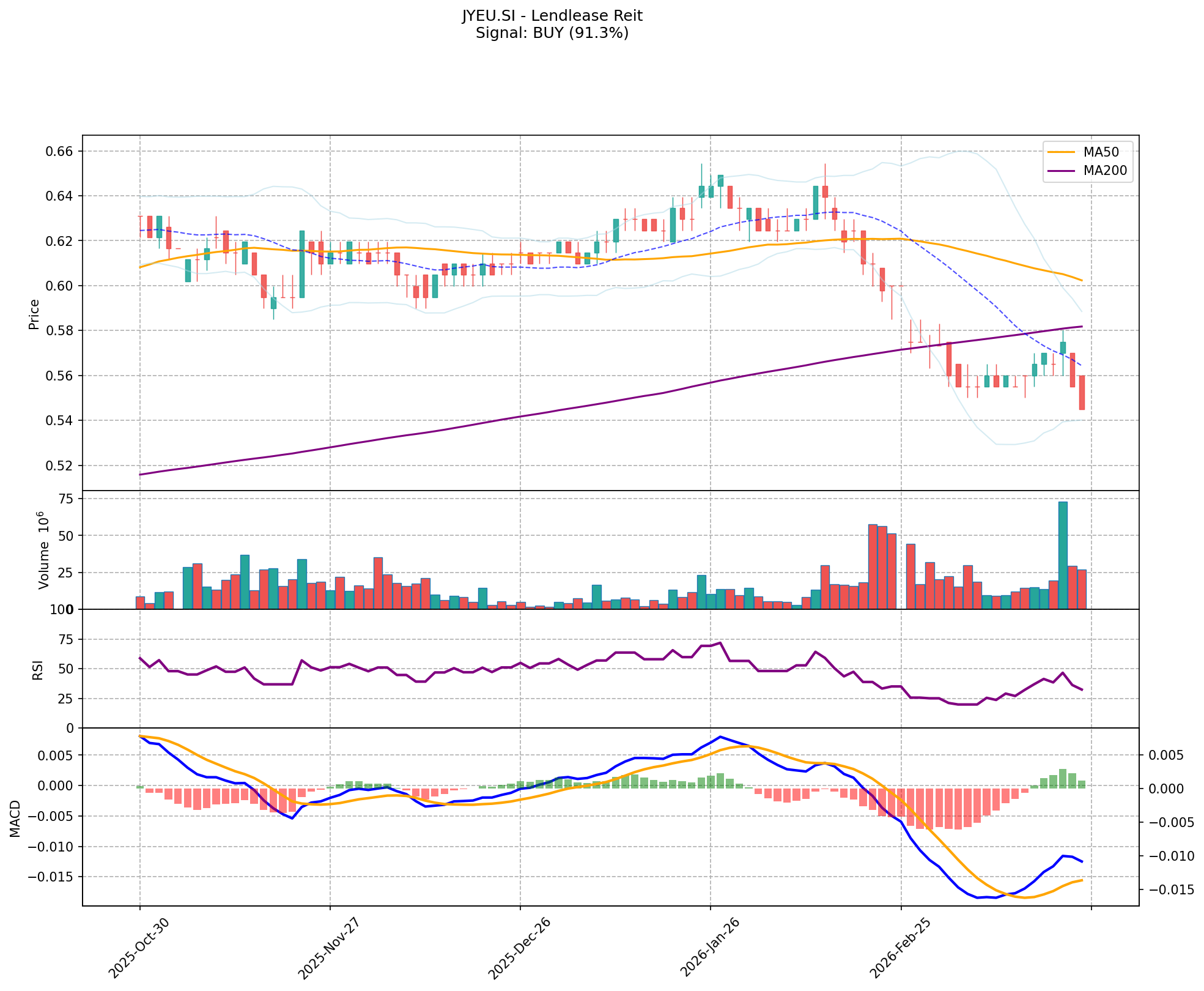Click the chart title JYEU.SI - Lendlease Reit
Viewport: 1204px width, 991px height.
(x=552, y=16)
